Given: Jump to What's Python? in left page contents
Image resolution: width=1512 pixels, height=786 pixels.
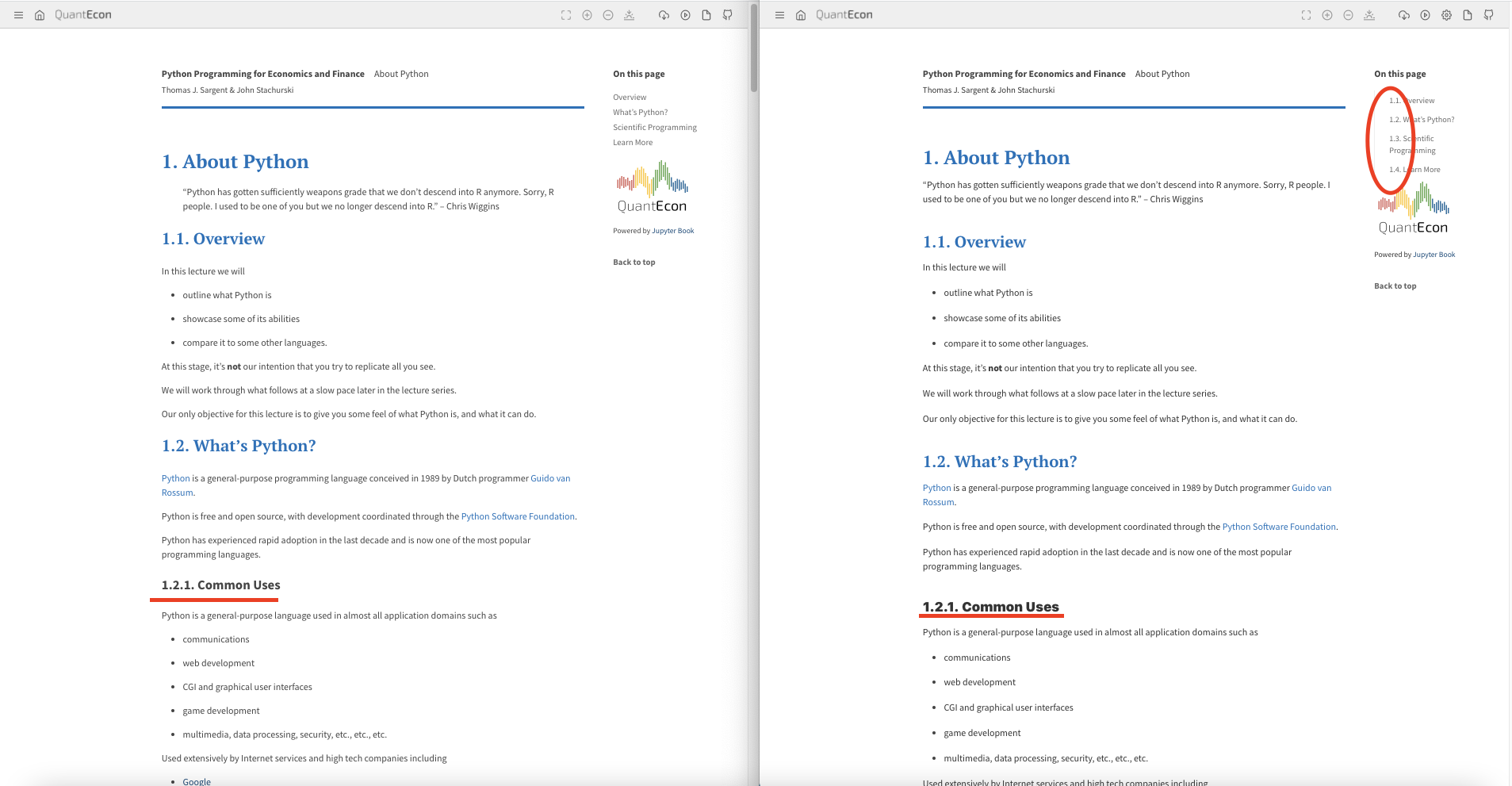Looking at the screenshot, I should point(641,113).
